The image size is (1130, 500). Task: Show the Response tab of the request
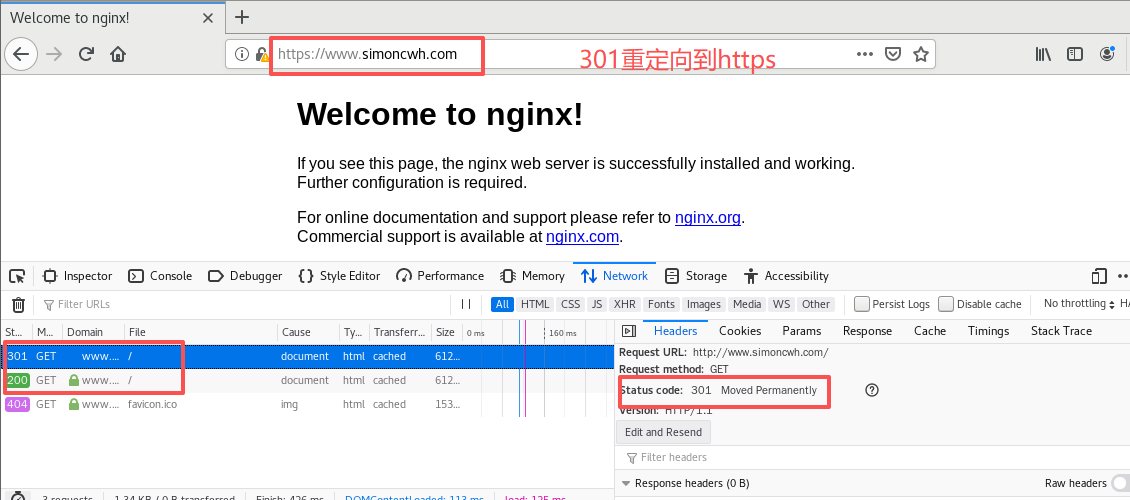[868, 331]
